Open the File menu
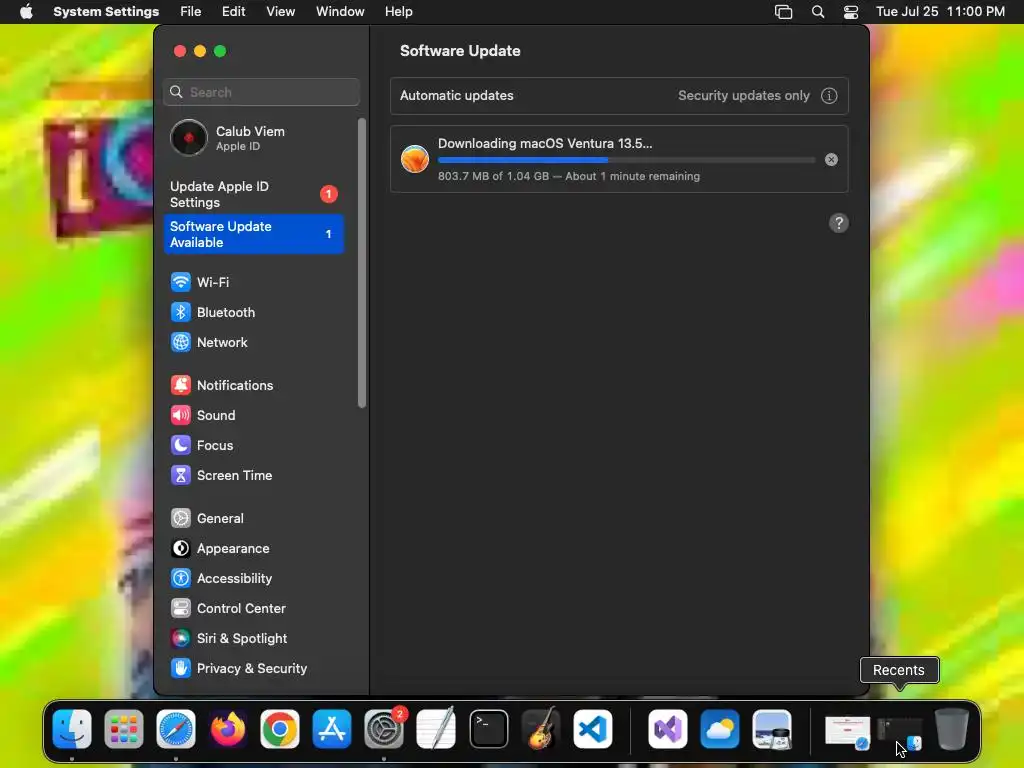The height and width of the screenshot is (768, 1024). 191,12
